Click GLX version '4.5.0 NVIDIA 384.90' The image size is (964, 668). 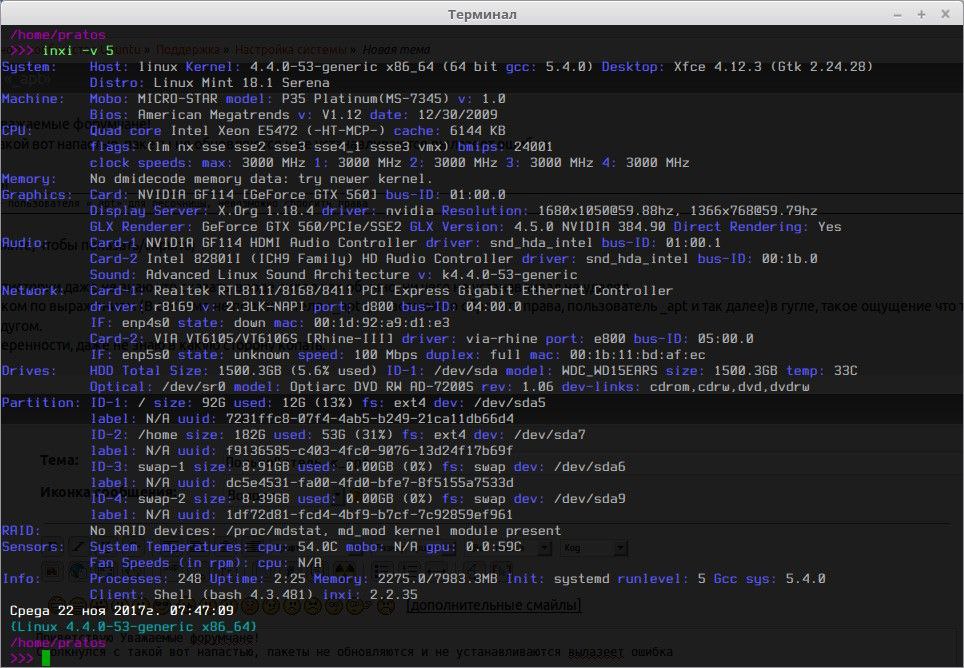pyautogui.click(x=590, y=226)
